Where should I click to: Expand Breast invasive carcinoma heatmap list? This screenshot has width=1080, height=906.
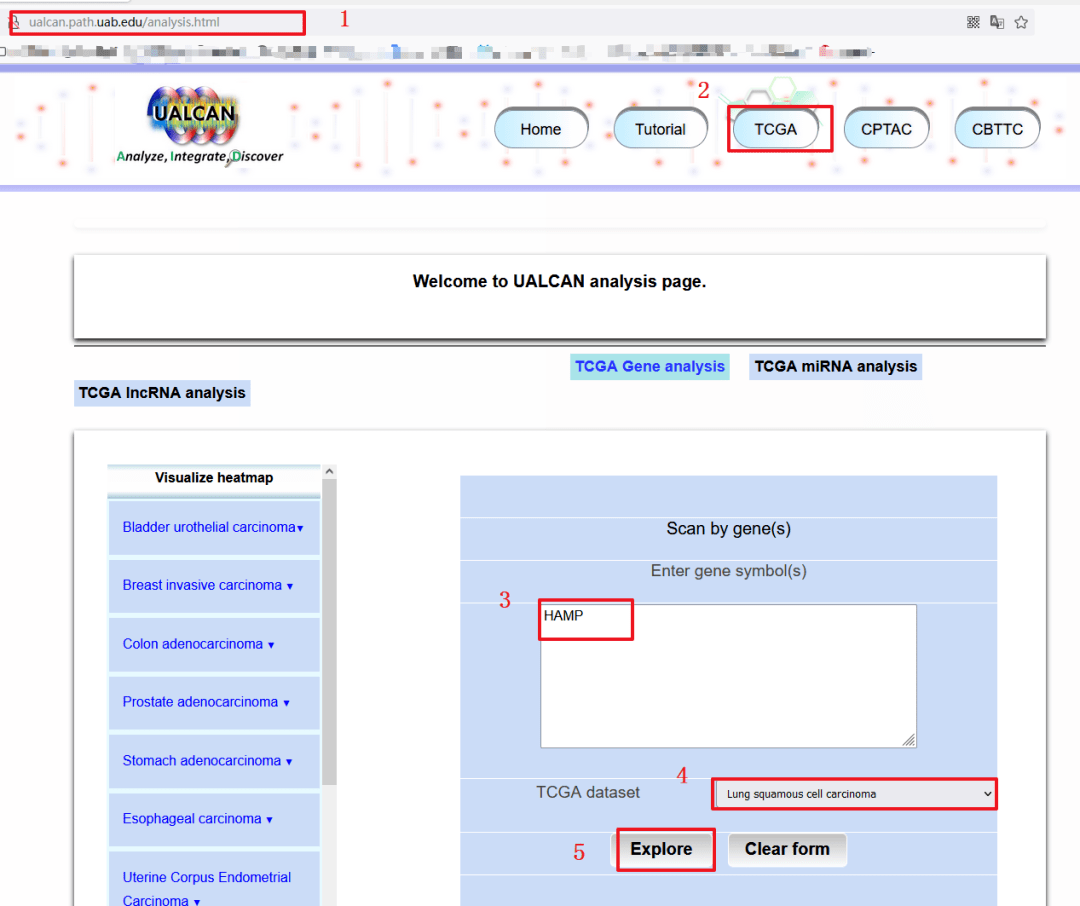(214, 586)
